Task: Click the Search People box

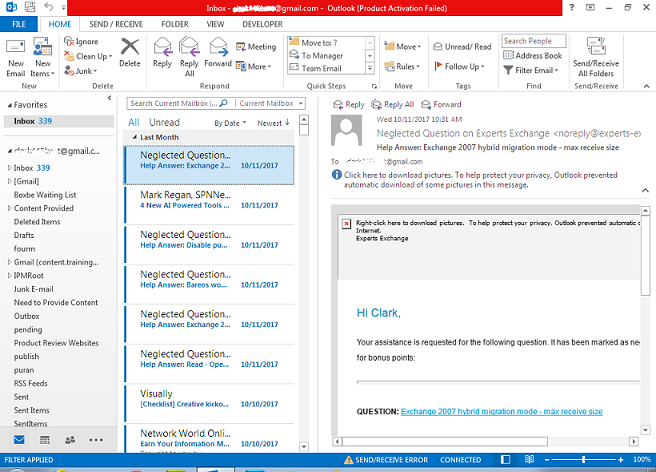Action: point(533,41)
